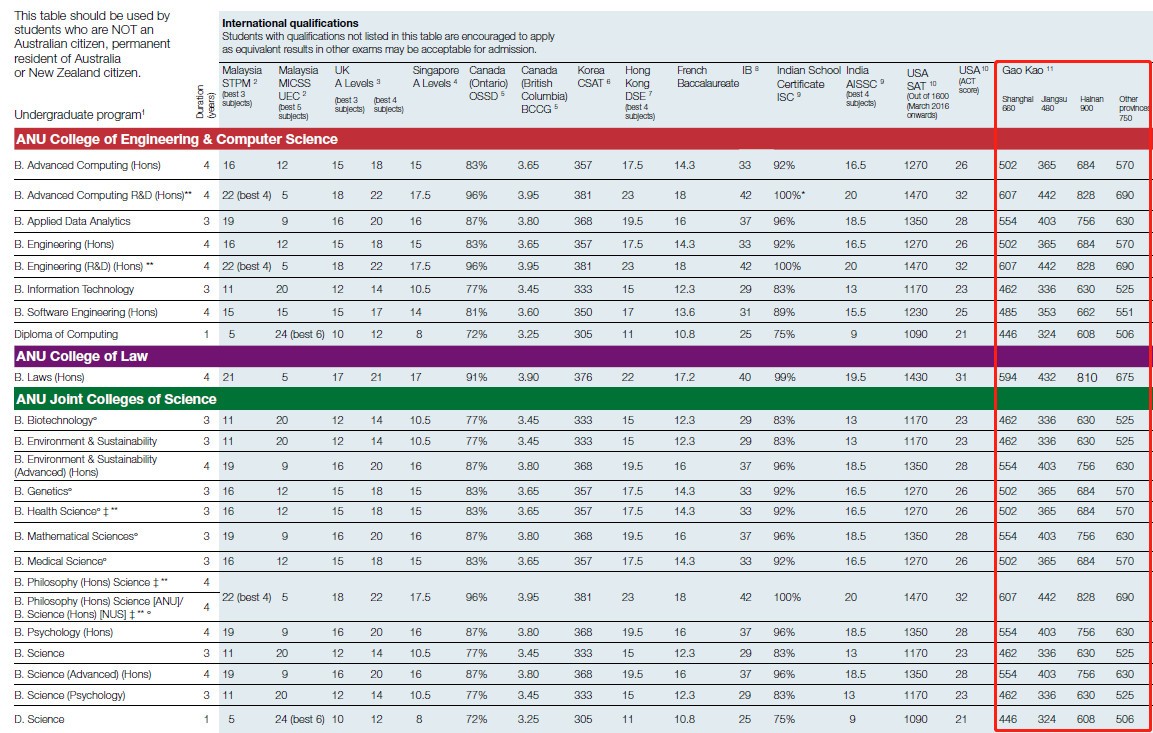
Task: Click the "ANU College of Engineering & Computer Science" heading
Action: click(x=176, y=139)
